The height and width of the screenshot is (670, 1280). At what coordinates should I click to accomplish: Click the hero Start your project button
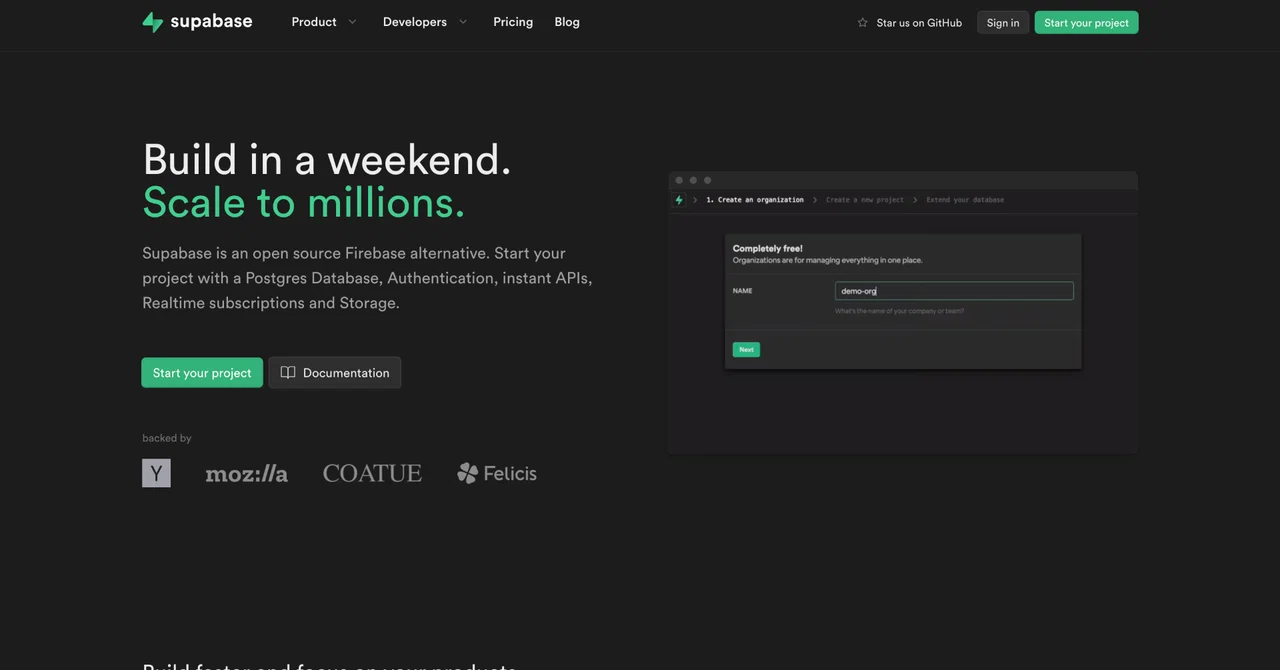click(202, 373)
